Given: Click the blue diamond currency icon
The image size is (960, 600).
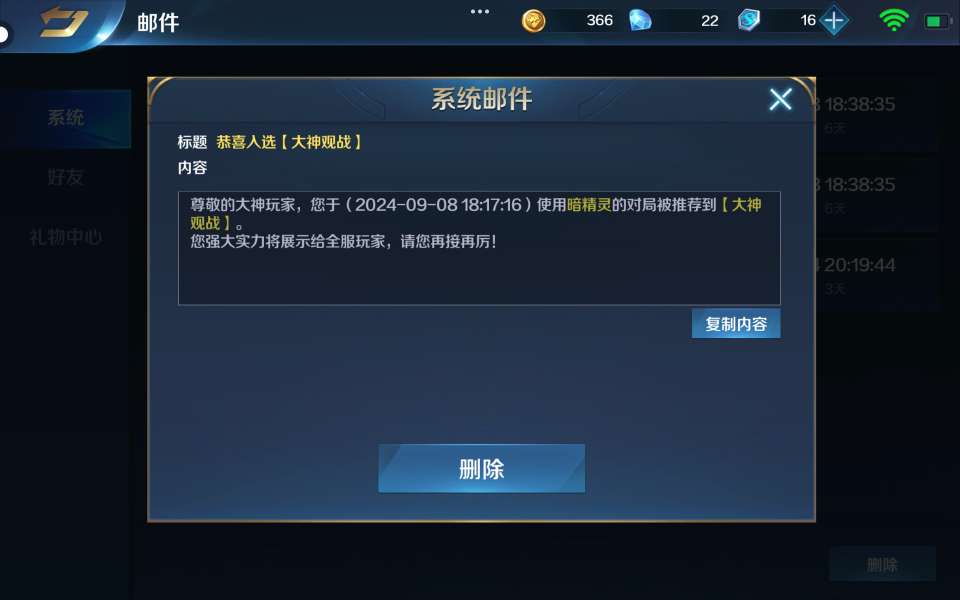Looking at the screenshot, I should coord(640,21).
